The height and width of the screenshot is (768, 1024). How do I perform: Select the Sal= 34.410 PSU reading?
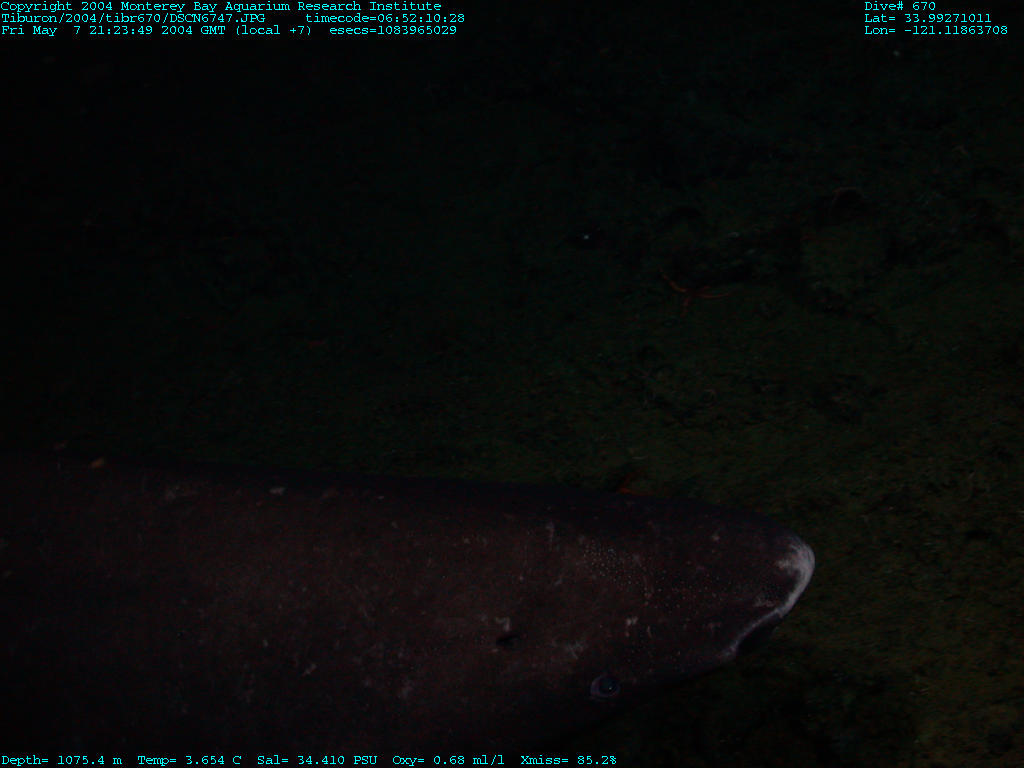click(x=317, y=760)
